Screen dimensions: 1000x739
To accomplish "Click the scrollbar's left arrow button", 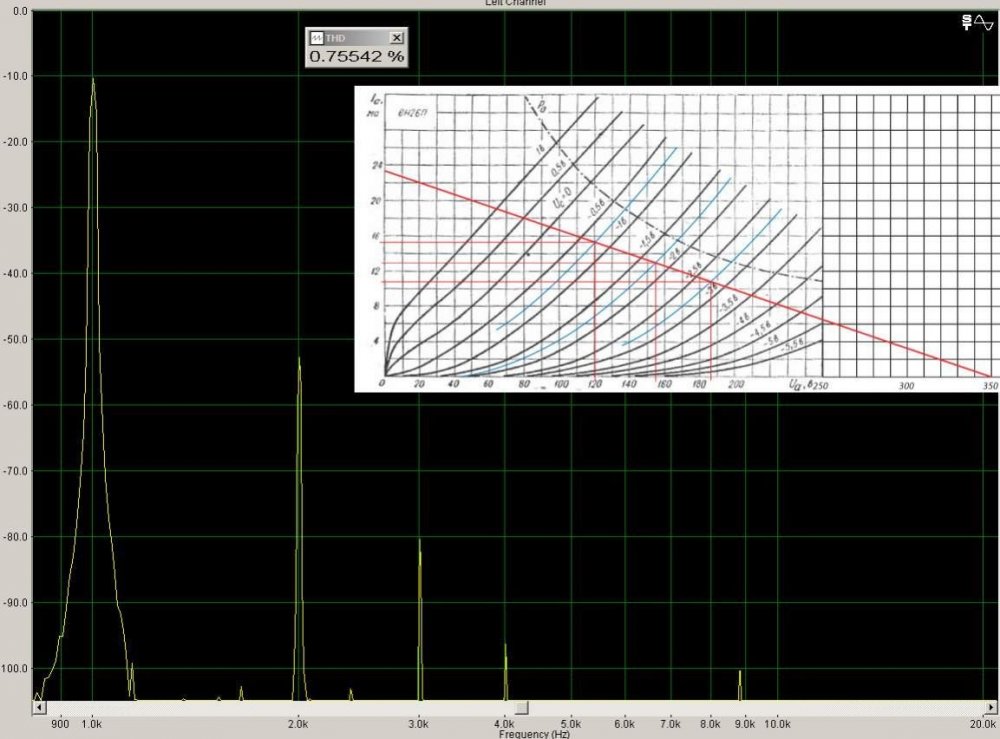I will tap(38, 708).
